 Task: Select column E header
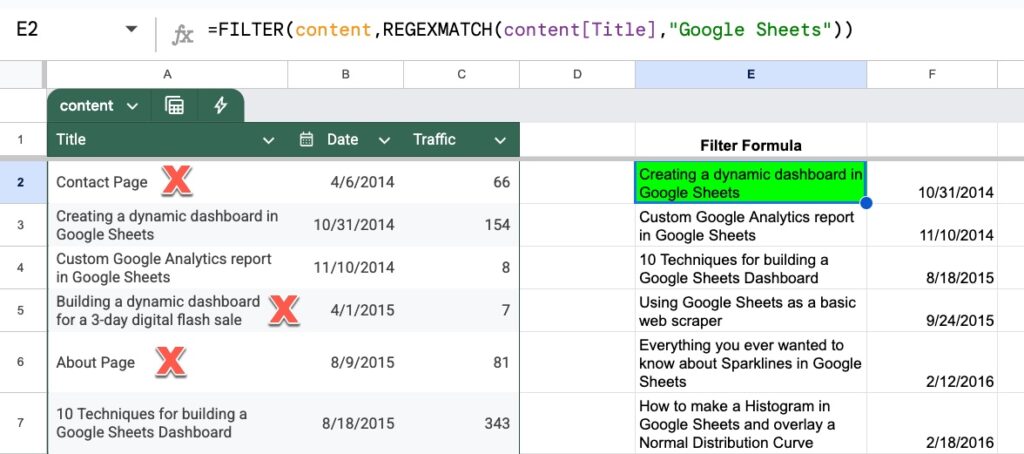click(750, 74)
